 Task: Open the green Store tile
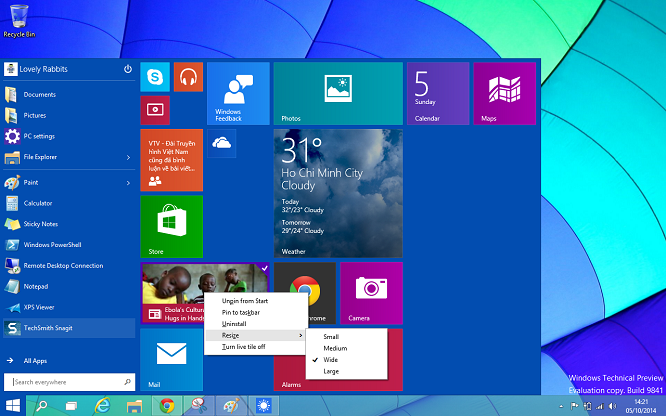click(x=172, y=226)
